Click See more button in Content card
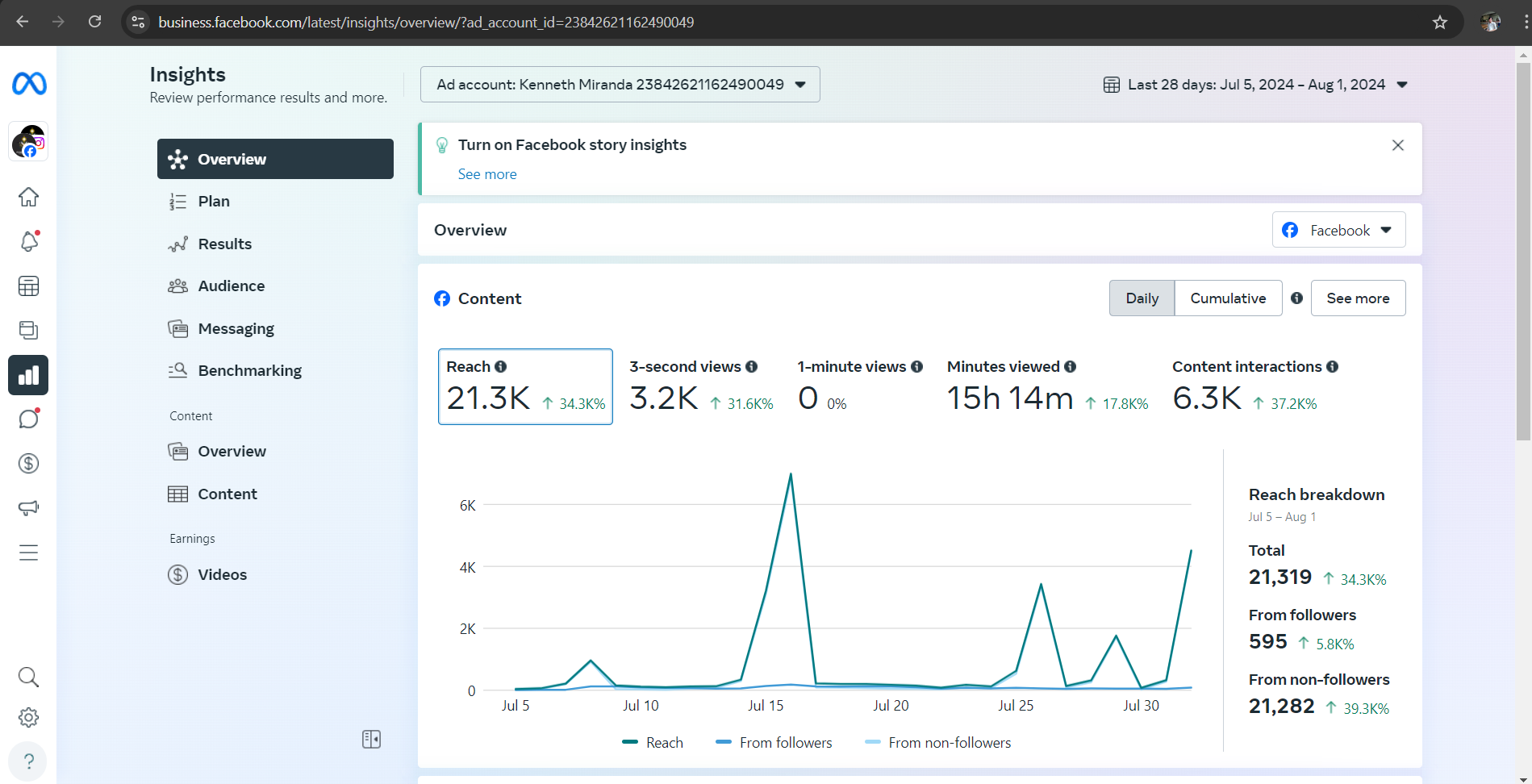Image resolution: width=1532 pixels, height=784 pixels. pyautogui.click(x=1358, y=298)
